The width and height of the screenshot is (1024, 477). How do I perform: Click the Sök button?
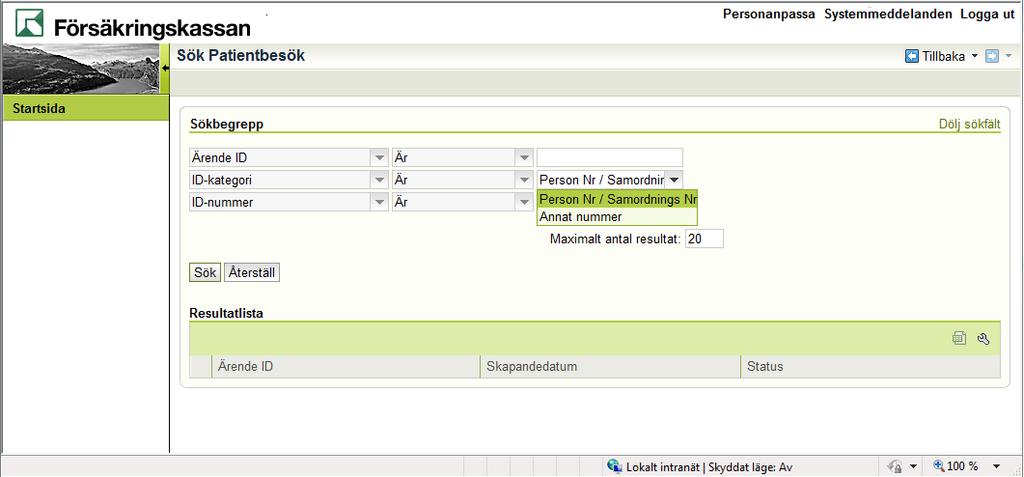(205, 272)
